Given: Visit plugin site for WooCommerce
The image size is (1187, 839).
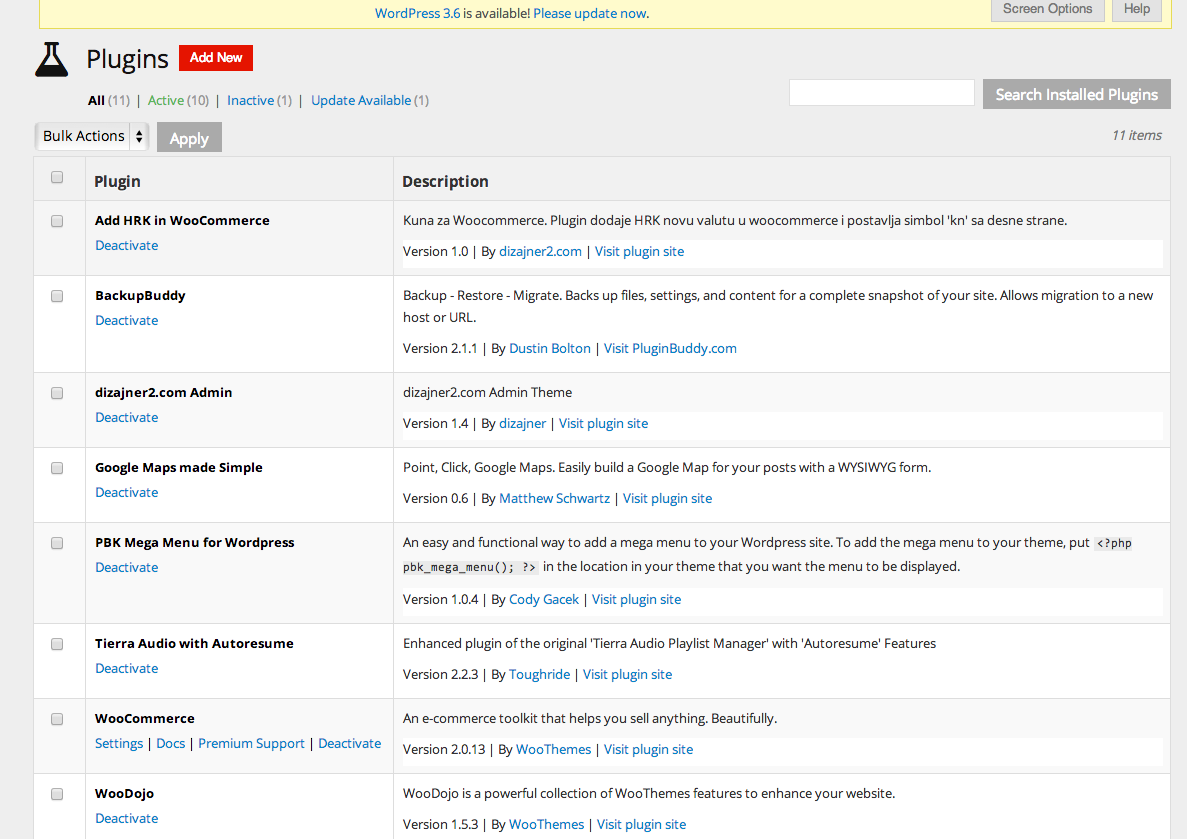Looking at the screenshot, I should point(649,749).
